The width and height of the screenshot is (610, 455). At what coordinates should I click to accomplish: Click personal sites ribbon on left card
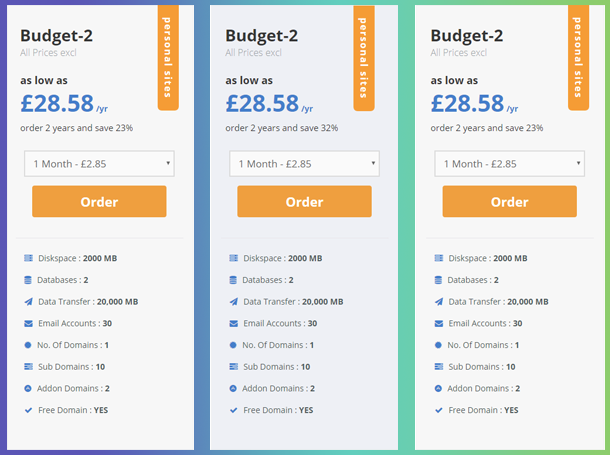click(168, 57)
